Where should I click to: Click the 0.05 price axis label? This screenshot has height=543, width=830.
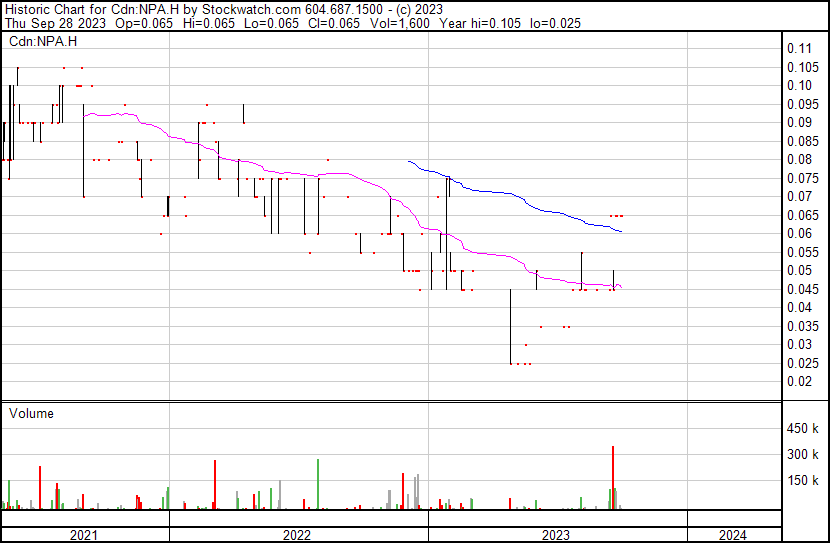[x=799, y=271]
